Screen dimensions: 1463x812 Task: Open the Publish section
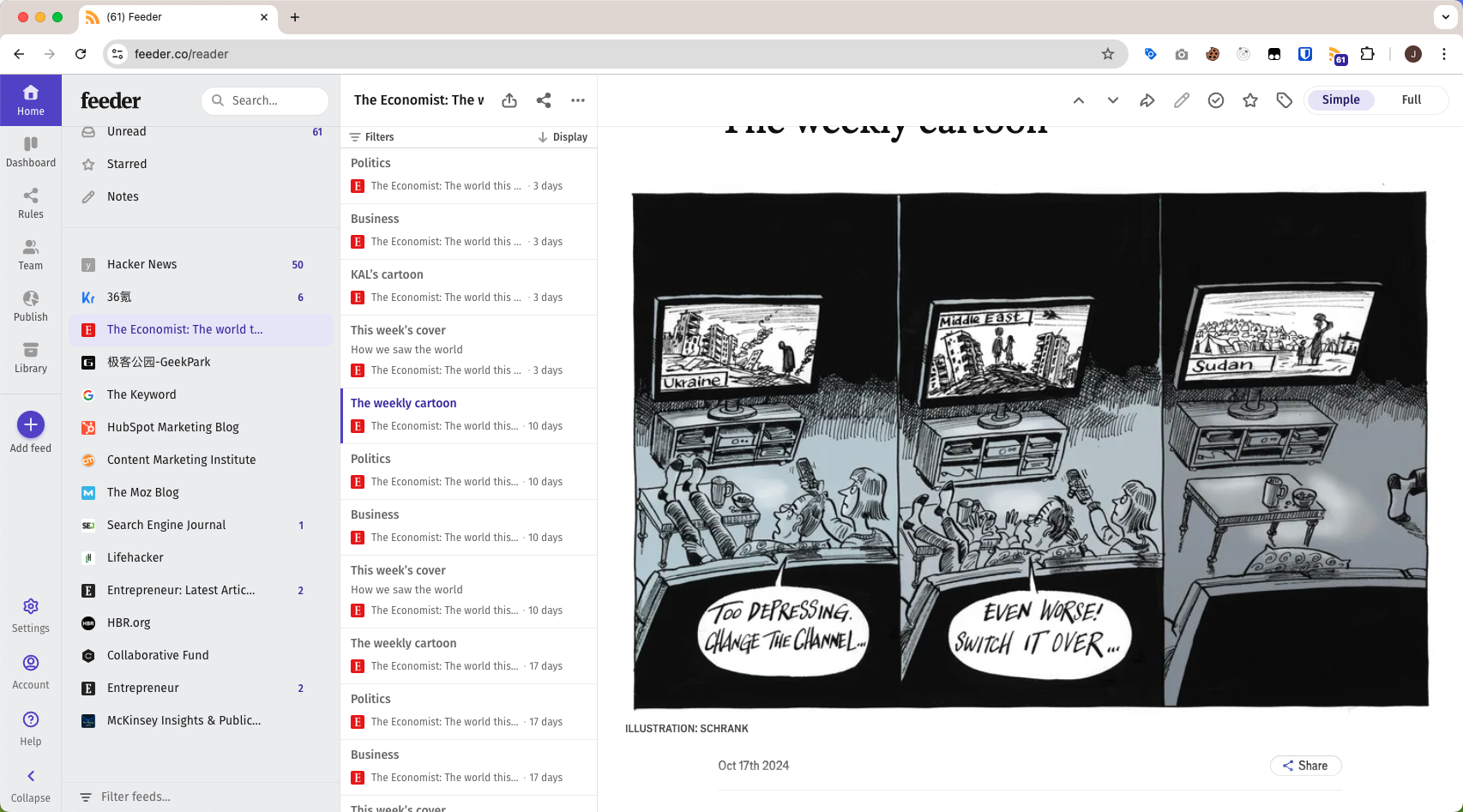point(31,306)
